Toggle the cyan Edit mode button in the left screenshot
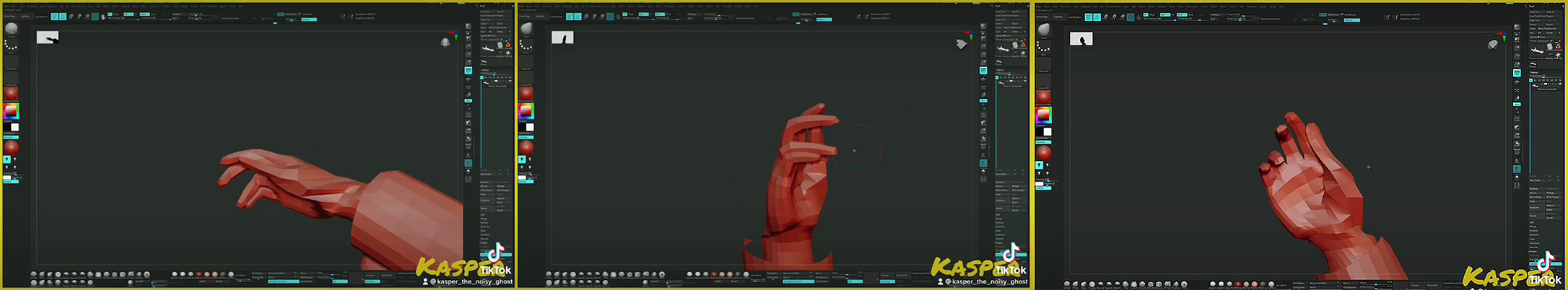The image size is (1568, 290). coord(55,17)
